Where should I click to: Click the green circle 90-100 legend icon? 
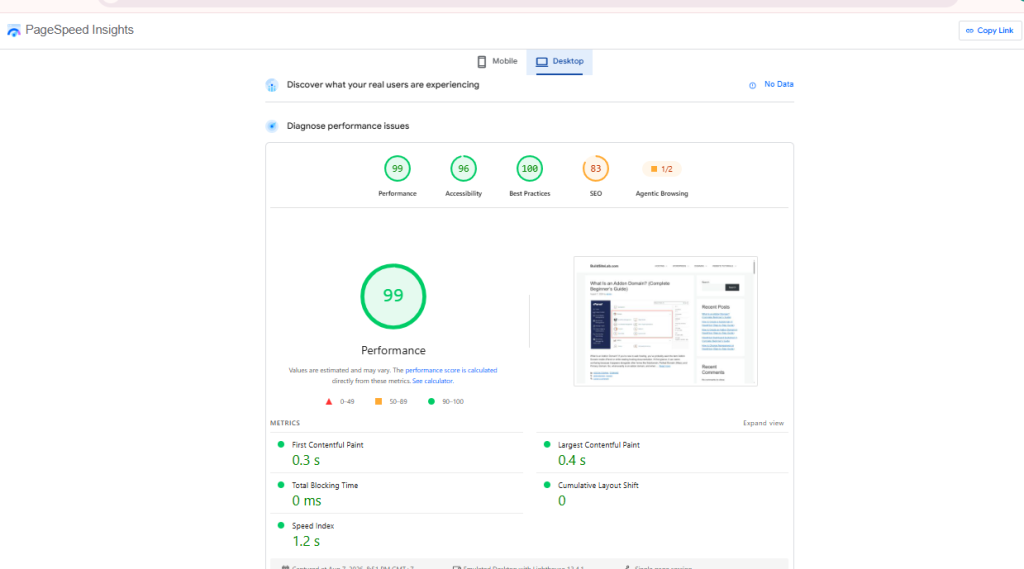tap(431, 401)
